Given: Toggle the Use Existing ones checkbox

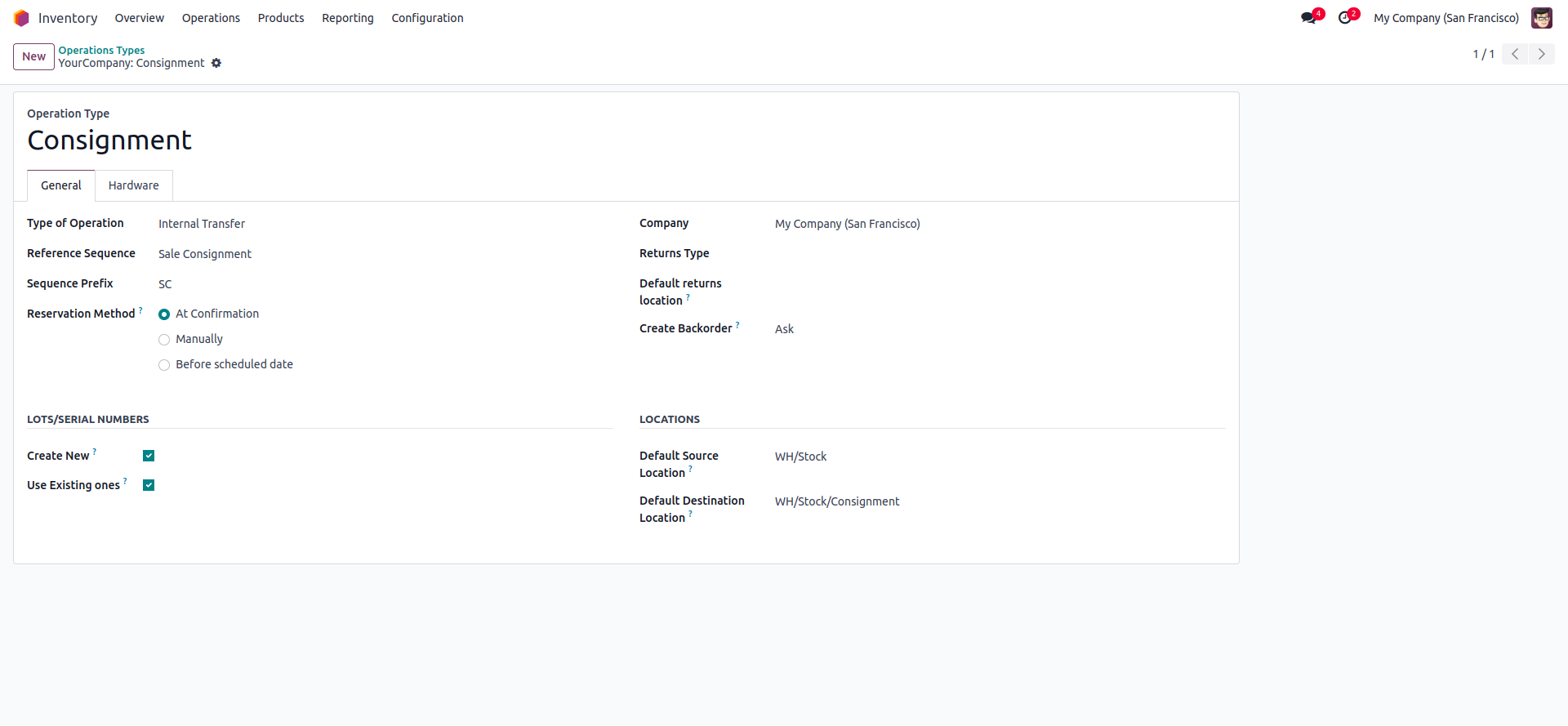Looking at the screenshot, I should [x=149, y=485].
